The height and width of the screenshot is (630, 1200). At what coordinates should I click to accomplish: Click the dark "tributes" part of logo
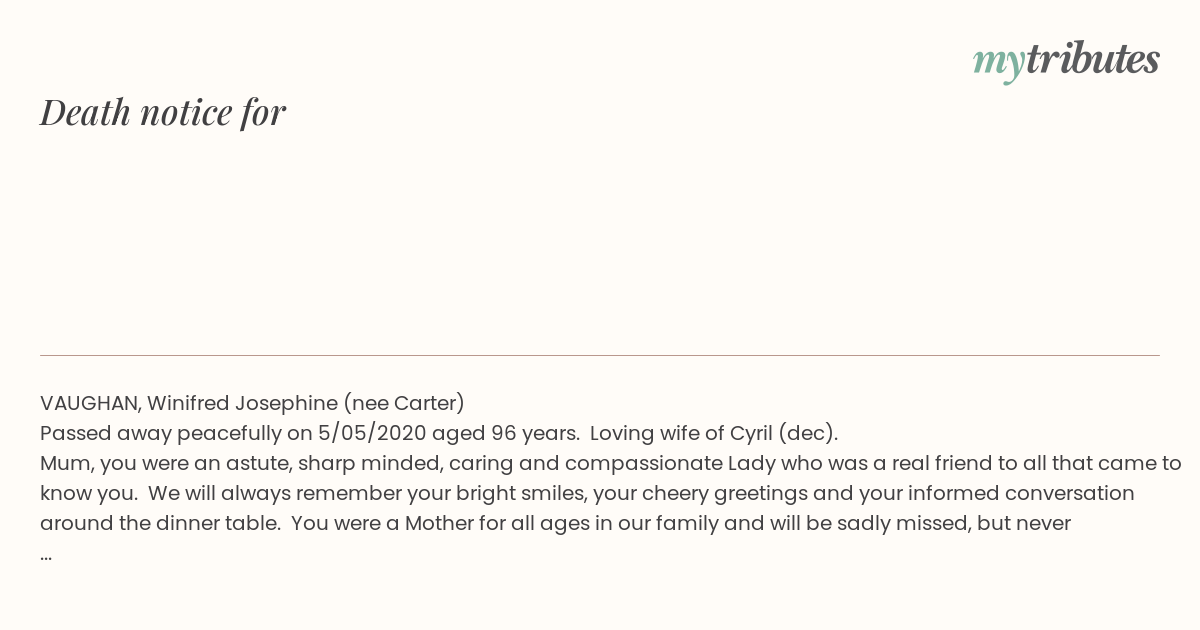coord(1093,58)
